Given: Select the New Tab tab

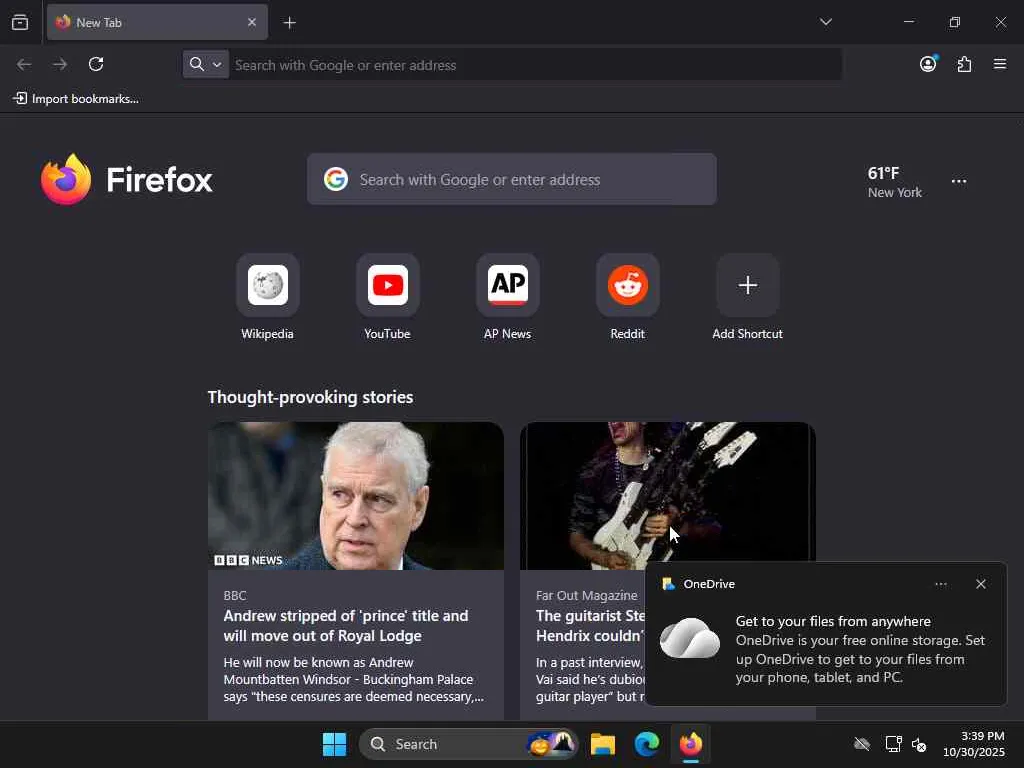Looking at the screenshot, I should point(157,22).
